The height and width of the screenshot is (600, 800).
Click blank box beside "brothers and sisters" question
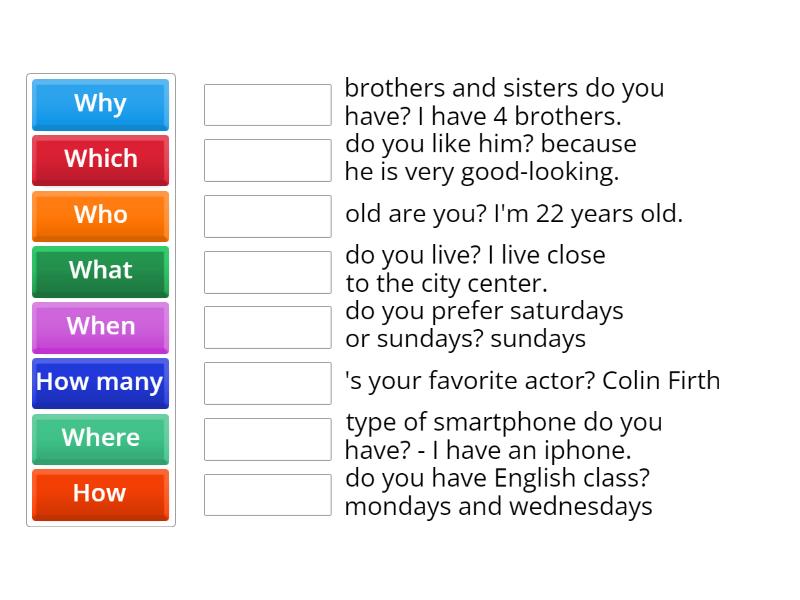(267, 105)
